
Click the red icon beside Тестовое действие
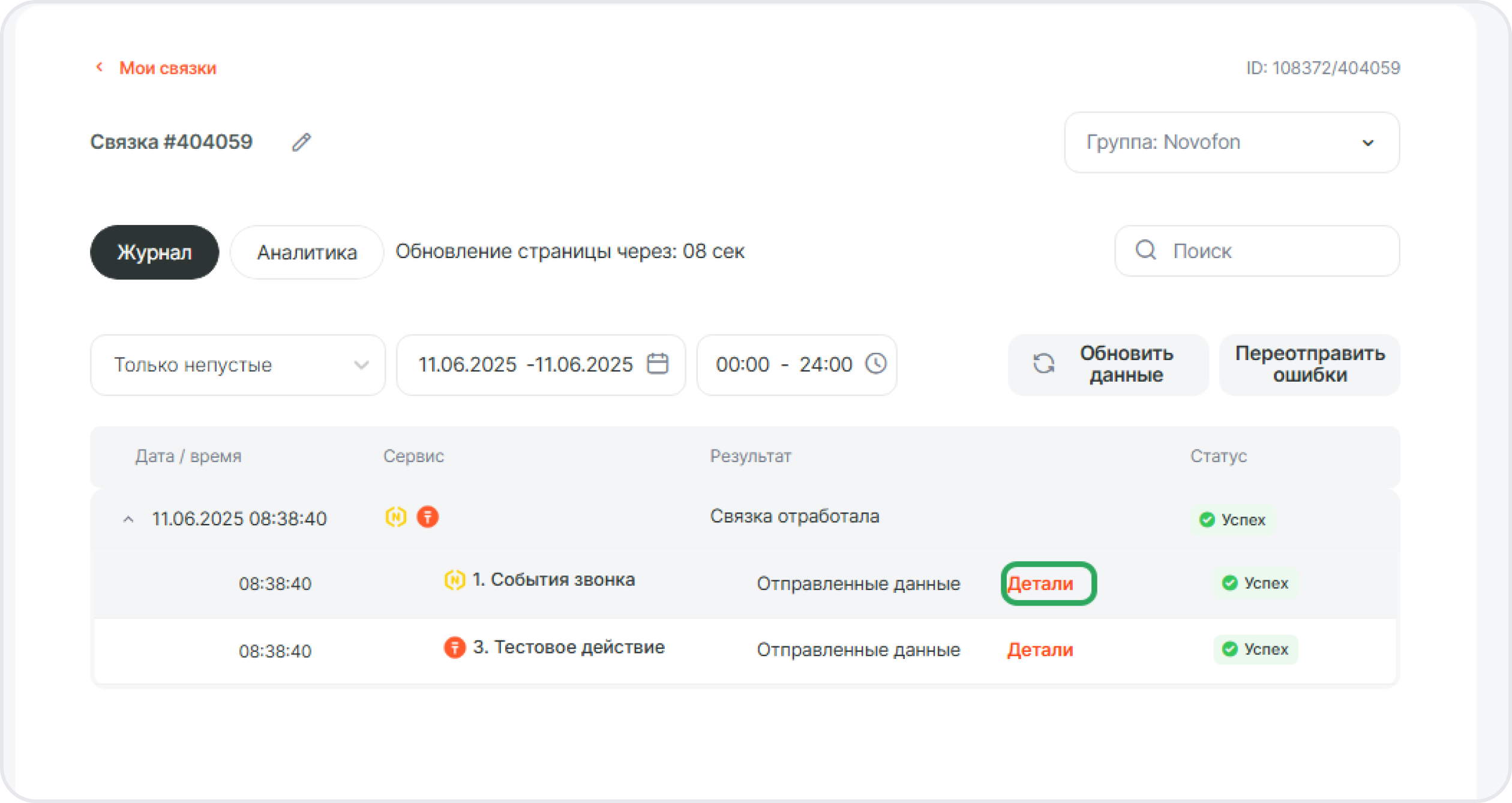[x=454, y=648]
